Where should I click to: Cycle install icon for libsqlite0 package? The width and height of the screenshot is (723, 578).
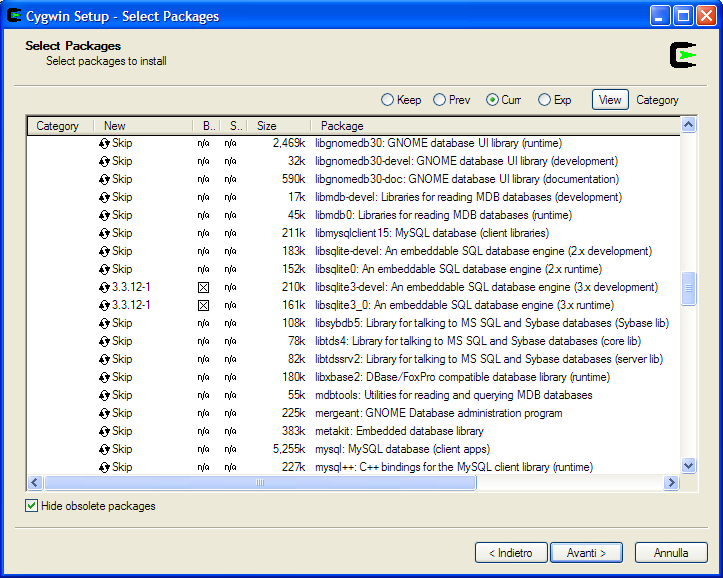pyautogui.click(x=104, y=269)
